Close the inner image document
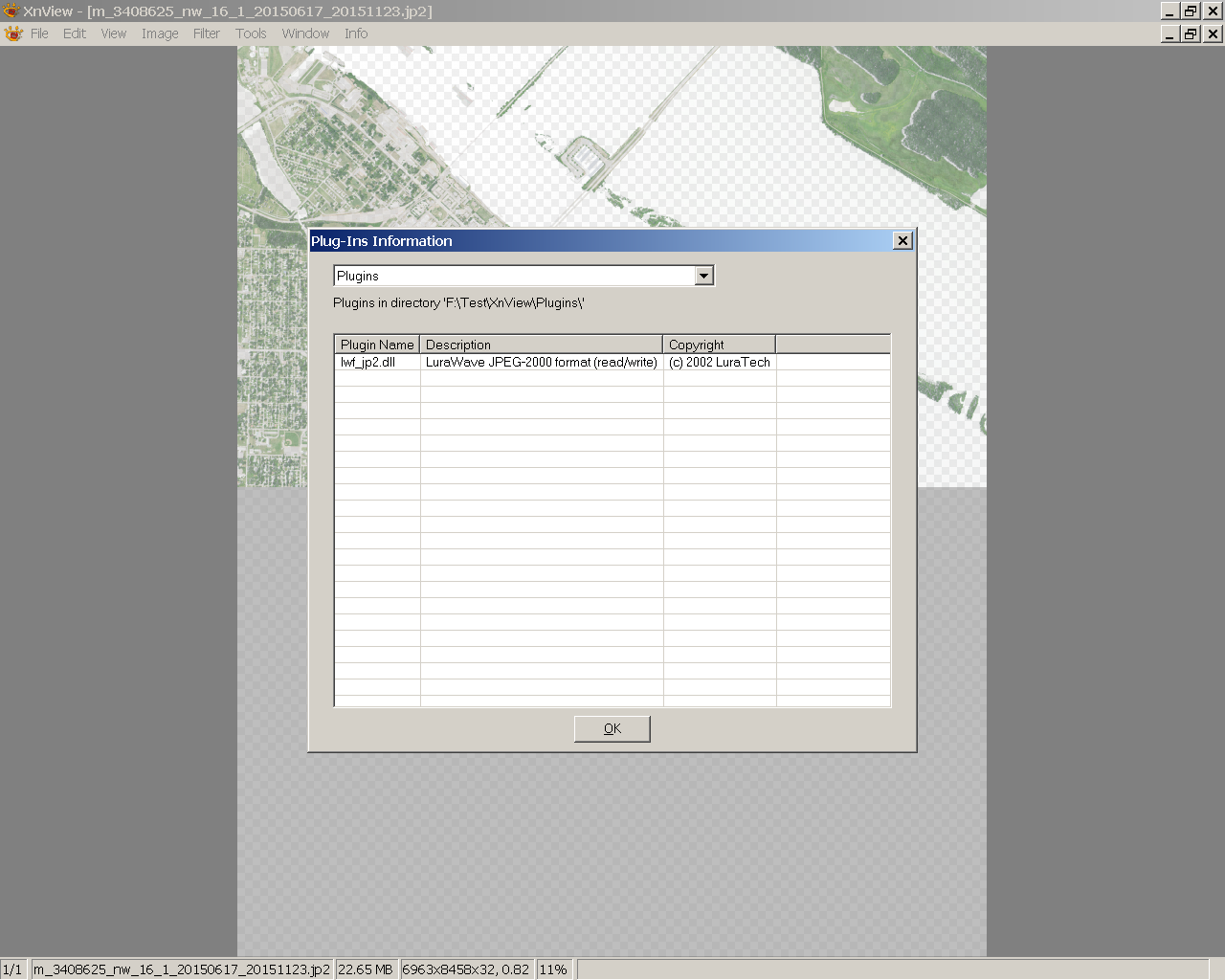This screenshot has height=980, width=1225. (x=1213, y=33)
